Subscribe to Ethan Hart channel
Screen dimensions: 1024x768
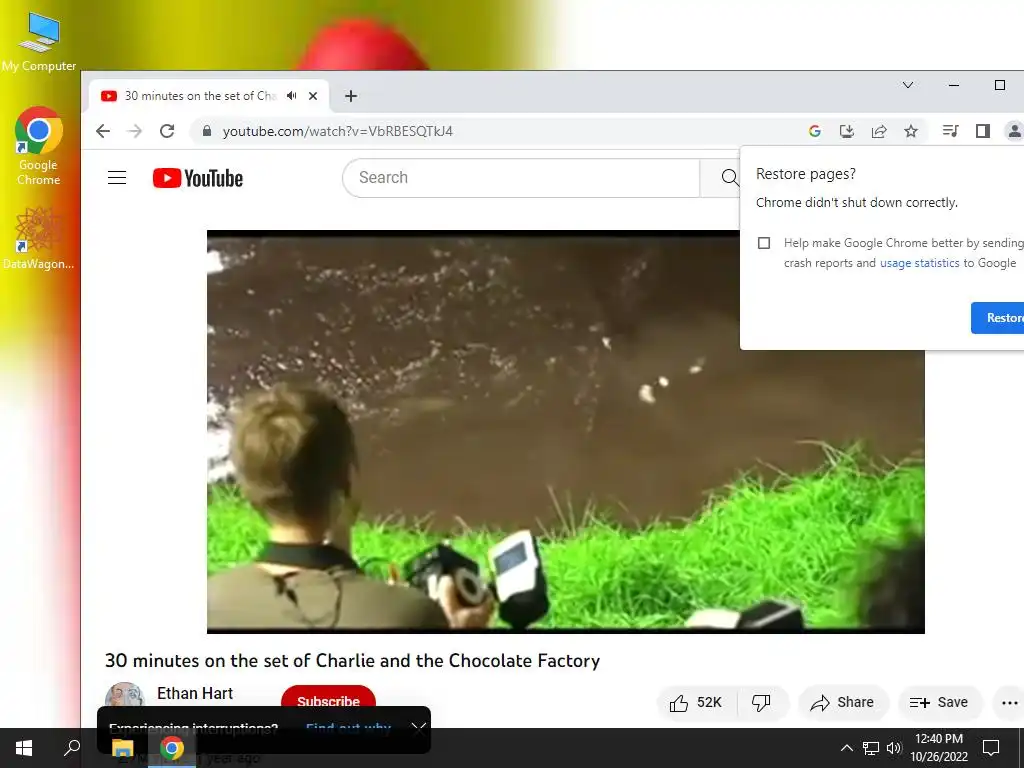click(x=328, y=701)
